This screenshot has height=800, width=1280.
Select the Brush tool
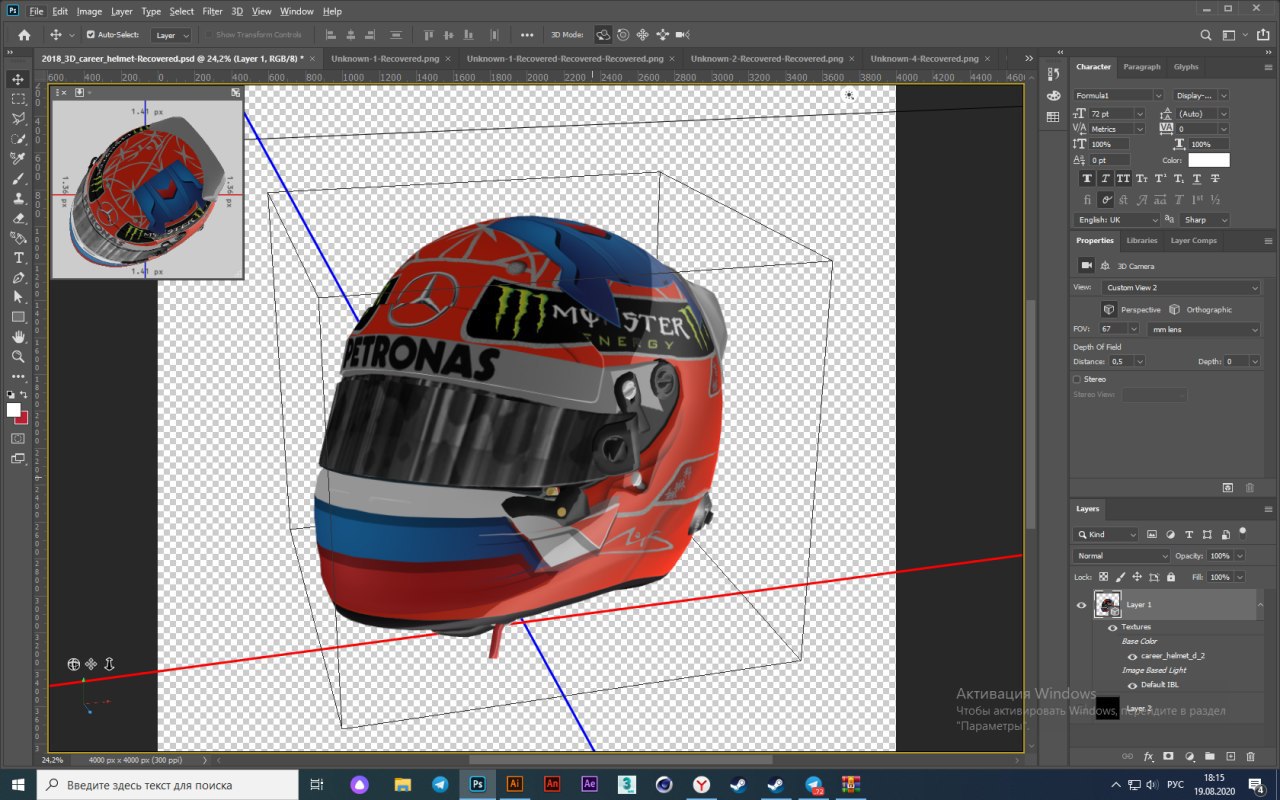point(18,178)
